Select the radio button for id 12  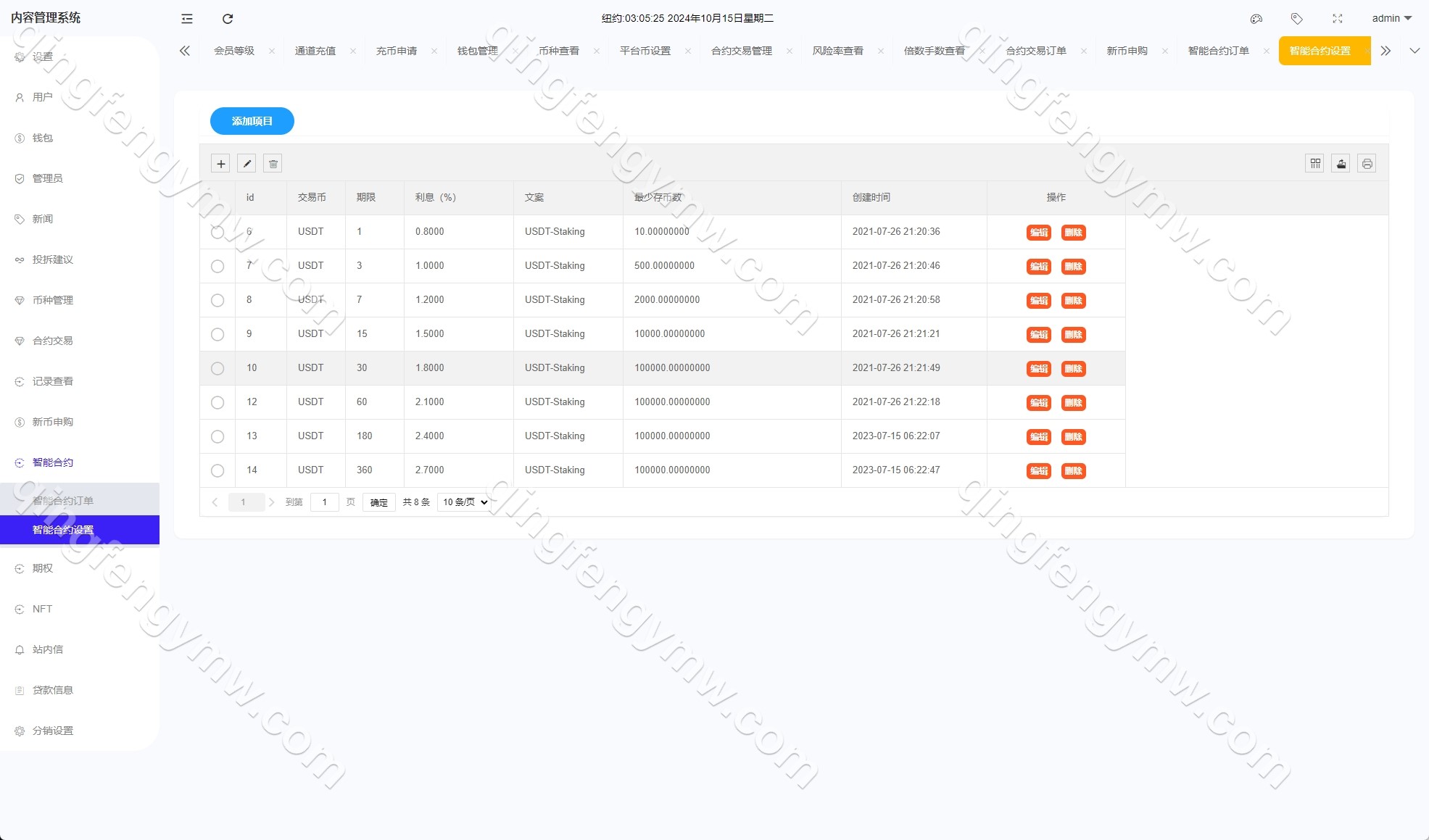pos(218,403)
